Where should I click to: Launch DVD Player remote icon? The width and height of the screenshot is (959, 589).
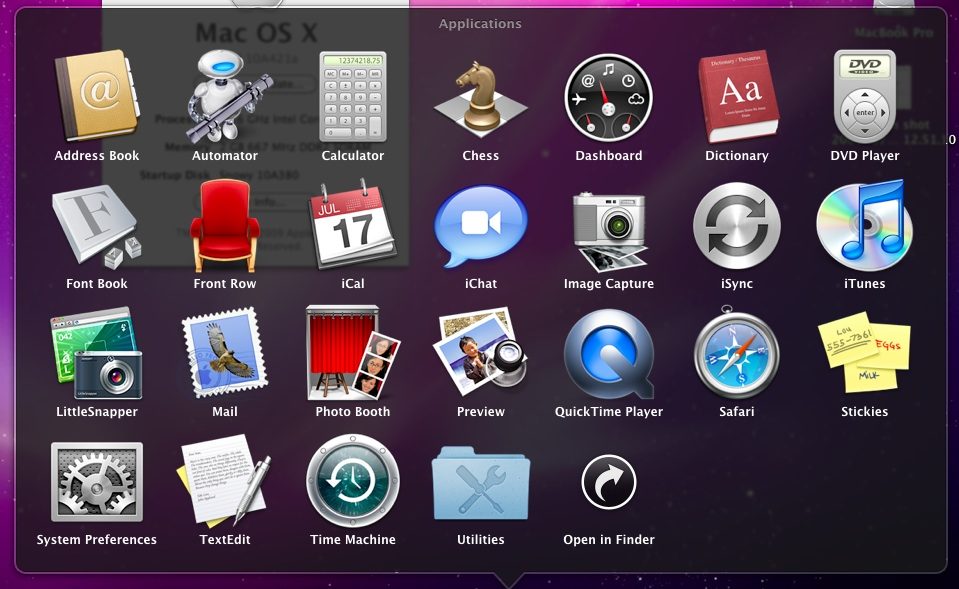point(864,97)
